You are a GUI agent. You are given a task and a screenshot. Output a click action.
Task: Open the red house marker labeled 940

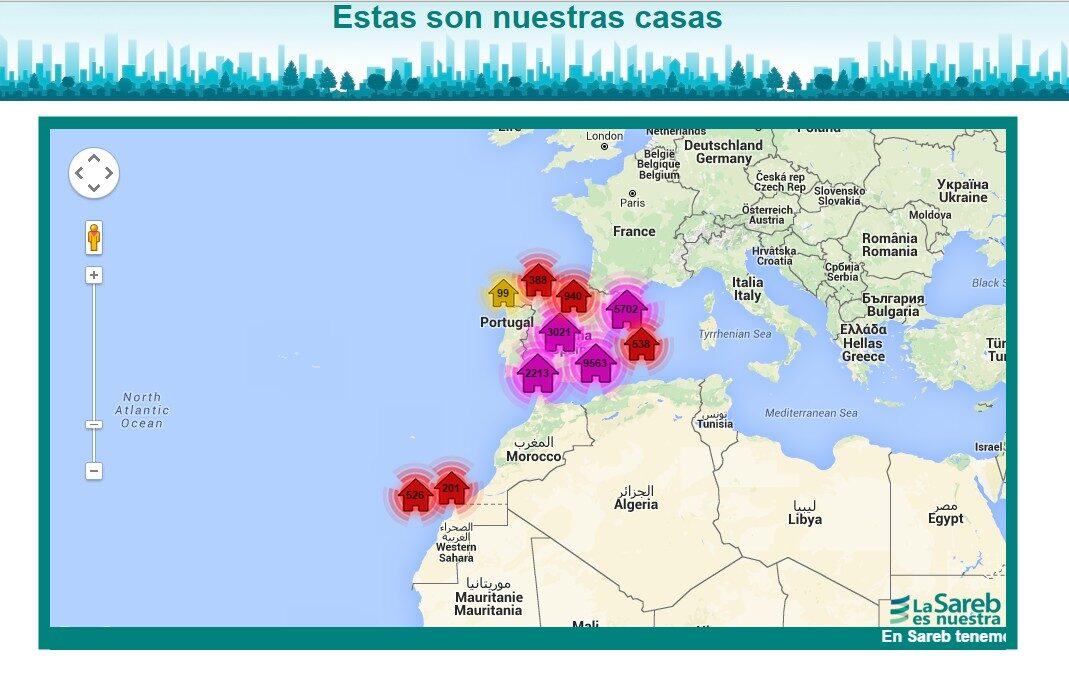573,296
